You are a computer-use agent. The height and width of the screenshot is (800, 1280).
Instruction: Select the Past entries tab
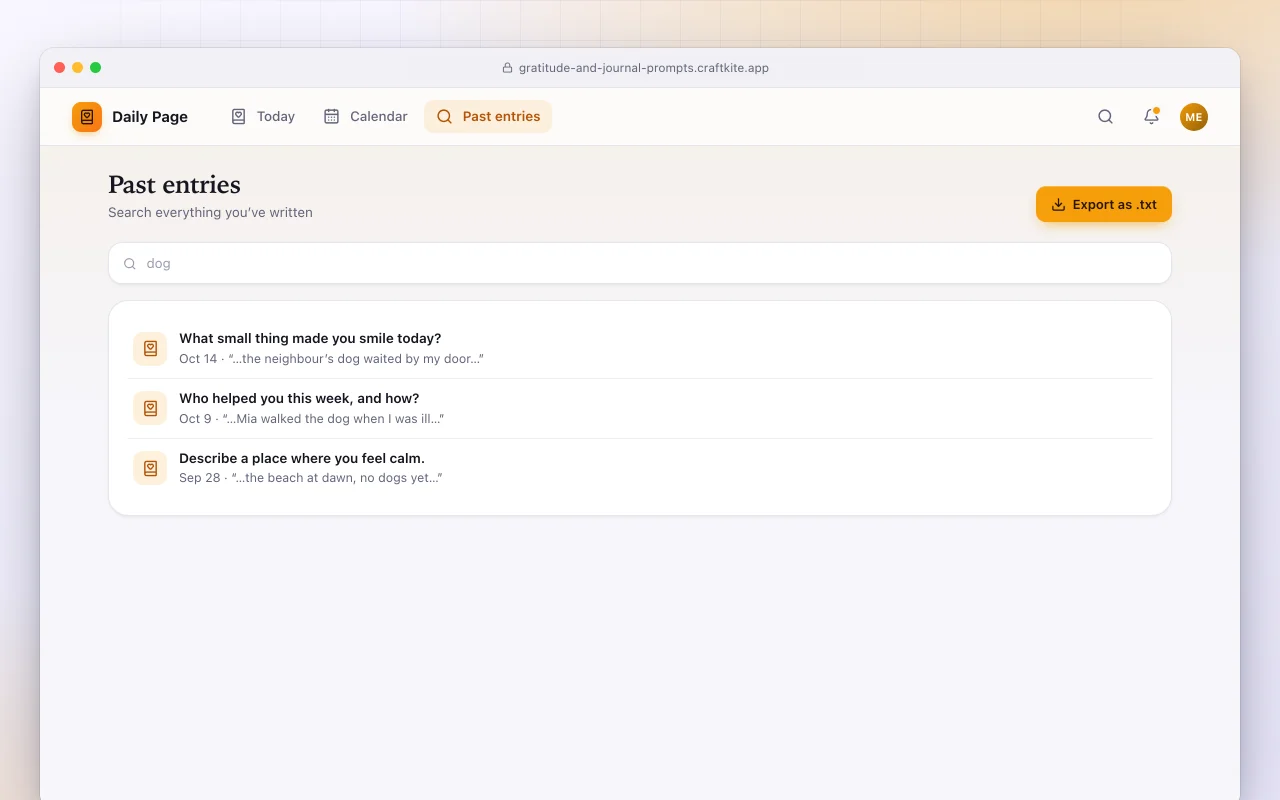(488, 117)
